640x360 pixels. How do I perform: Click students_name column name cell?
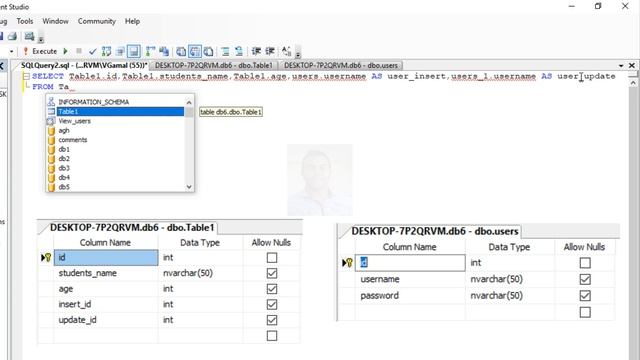coord(106,273)
